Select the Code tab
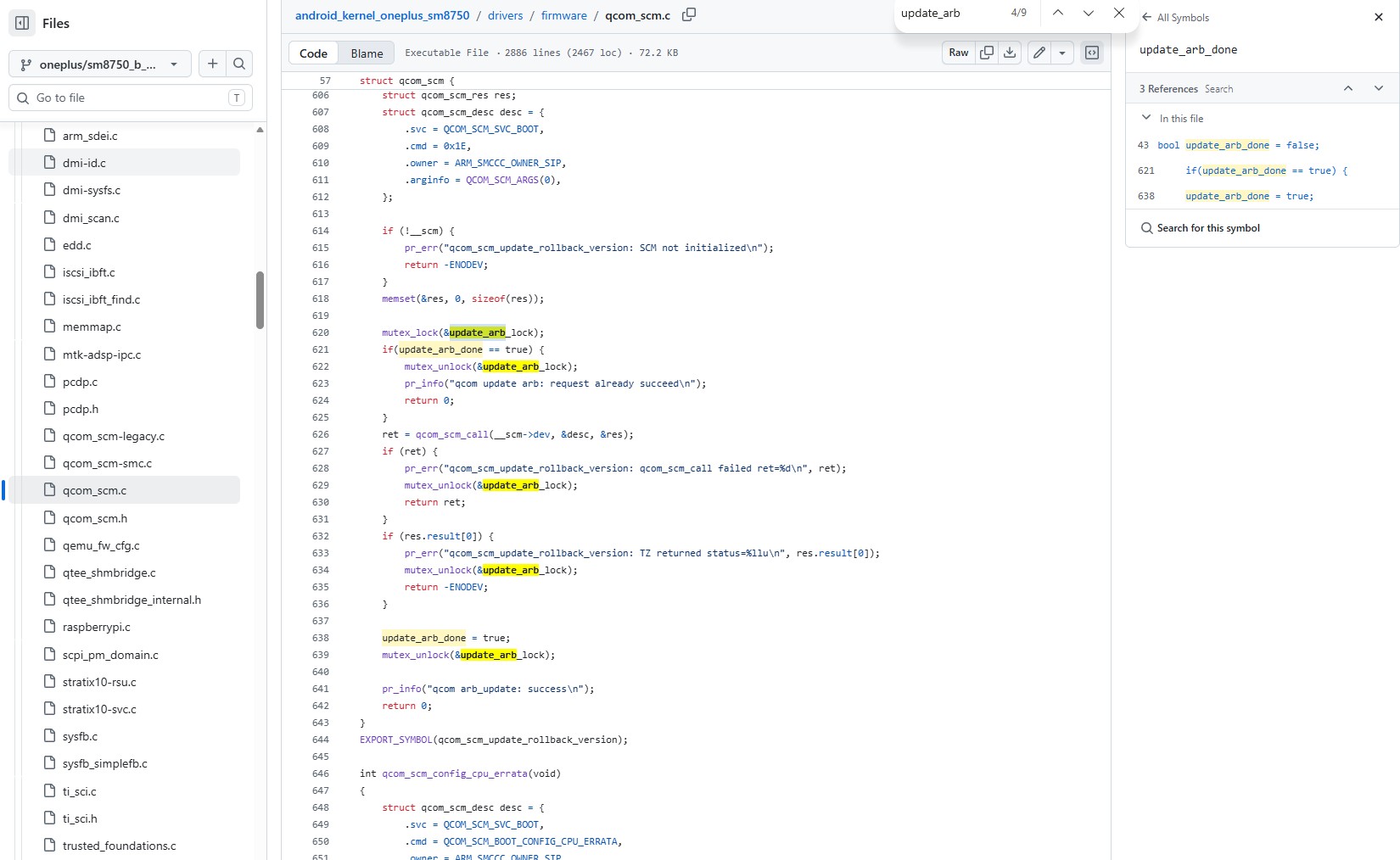 (x=313, y=53)
